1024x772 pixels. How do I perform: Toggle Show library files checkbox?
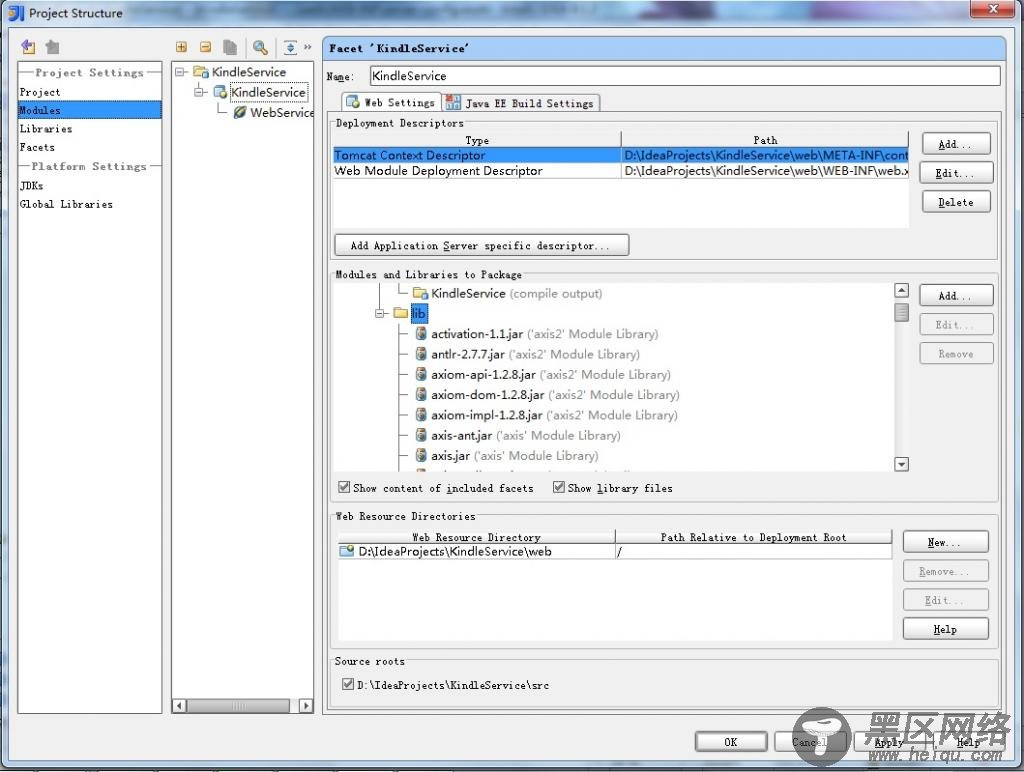click(x=559, y=487)
